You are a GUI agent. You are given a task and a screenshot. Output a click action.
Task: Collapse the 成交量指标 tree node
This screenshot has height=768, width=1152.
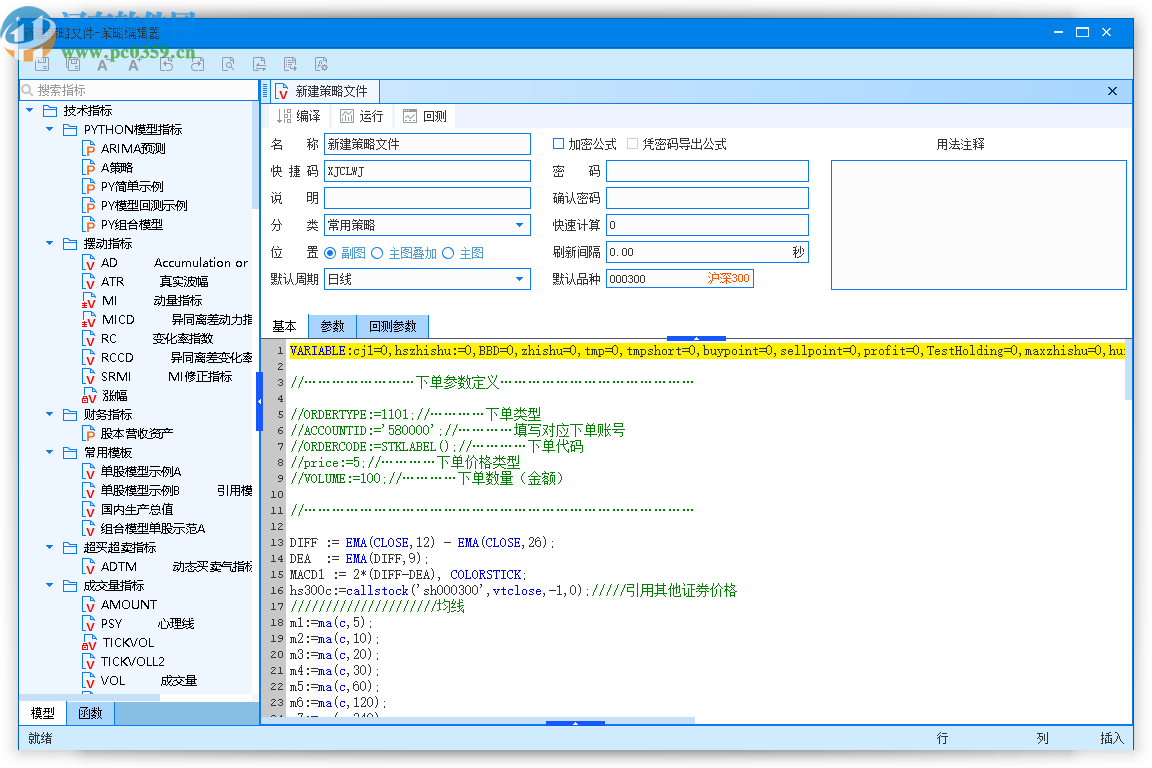click(50, 585)
